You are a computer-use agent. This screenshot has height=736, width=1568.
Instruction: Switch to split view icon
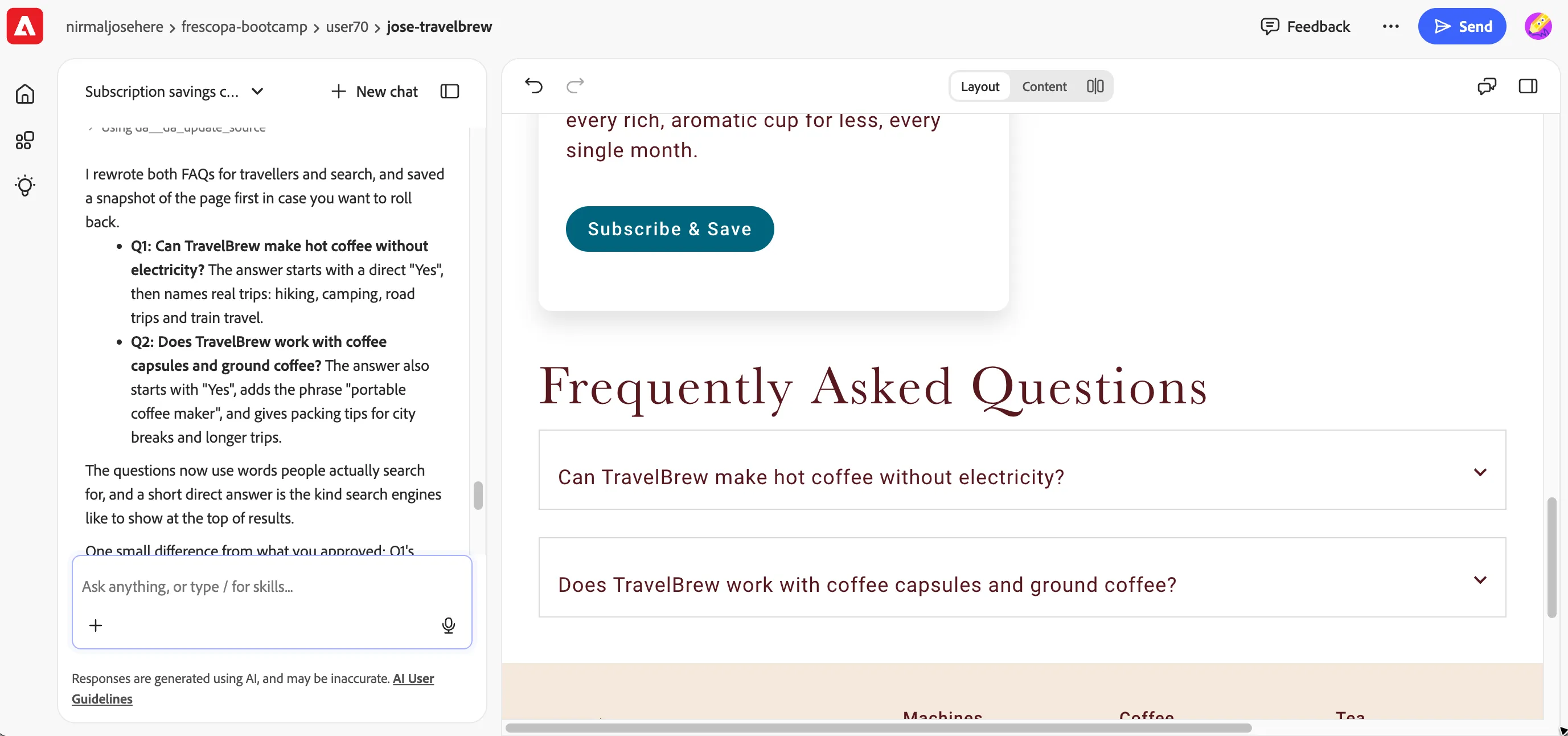[1095, 86]
